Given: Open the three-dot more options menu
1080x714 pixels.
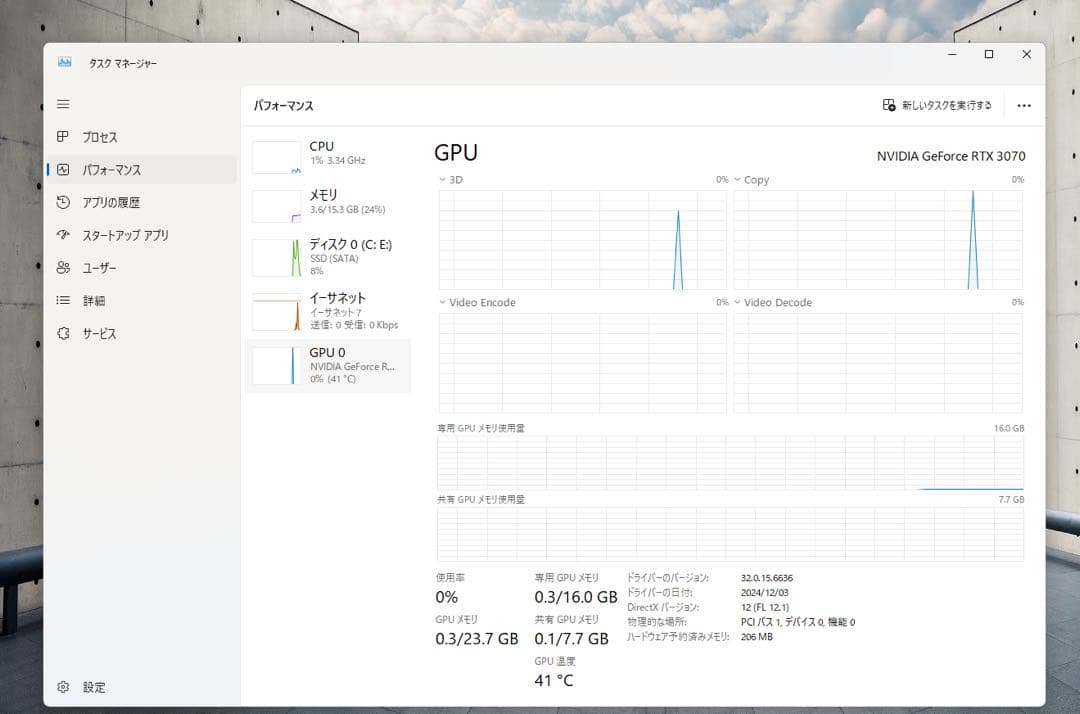Looking at the screenshot, I should (x=1023, y=105).
